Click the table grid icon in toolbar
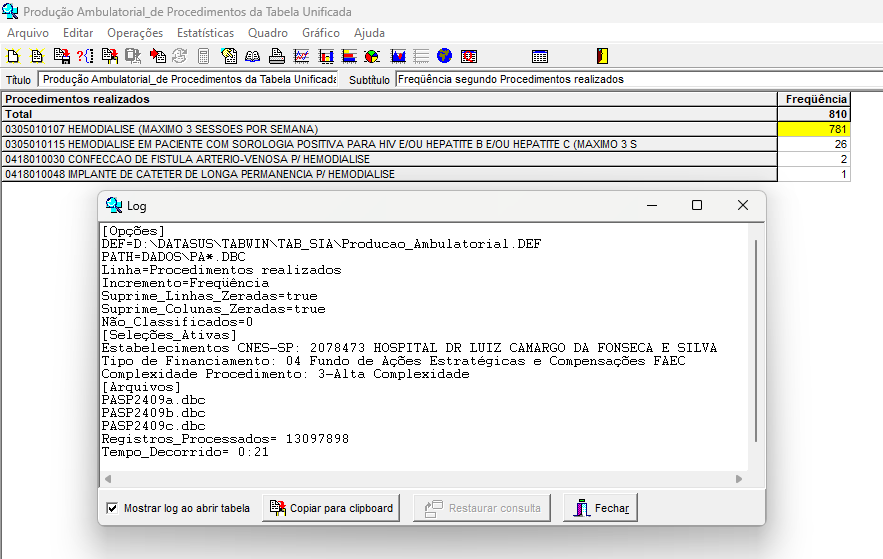Screen dimensions: 883x559 click(x=539, y=56)
